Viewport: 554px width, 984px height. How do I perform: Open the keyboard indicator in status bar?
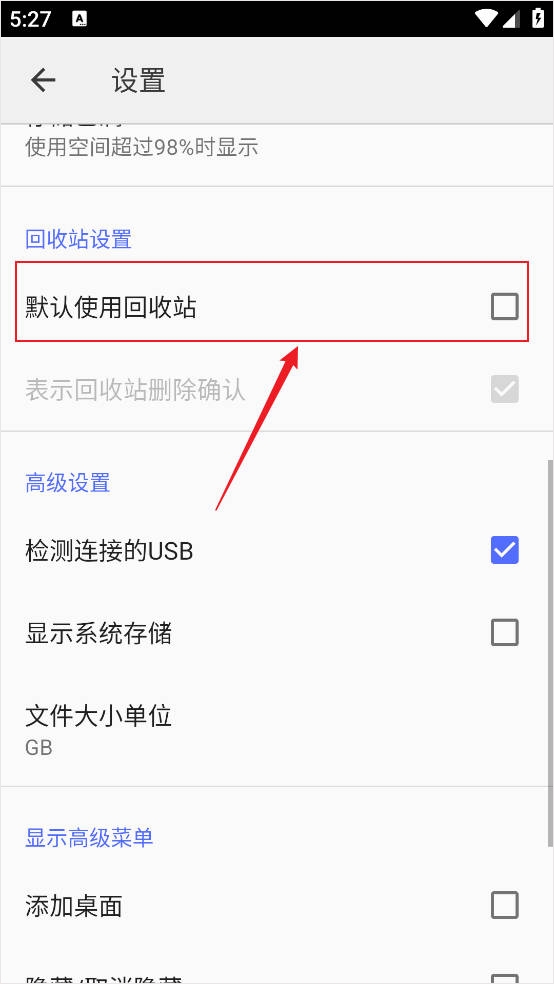[80, 19]
